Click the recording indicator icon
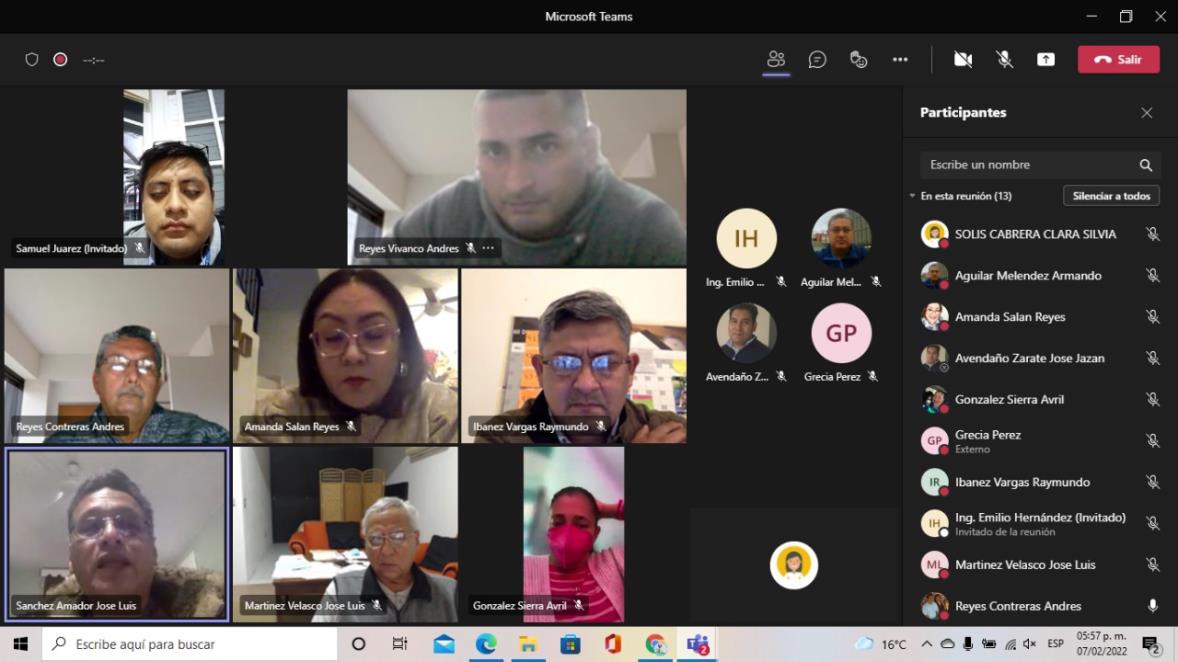Image resolution: width=1178 pixels, height=662 pixels. click(60, 60)
